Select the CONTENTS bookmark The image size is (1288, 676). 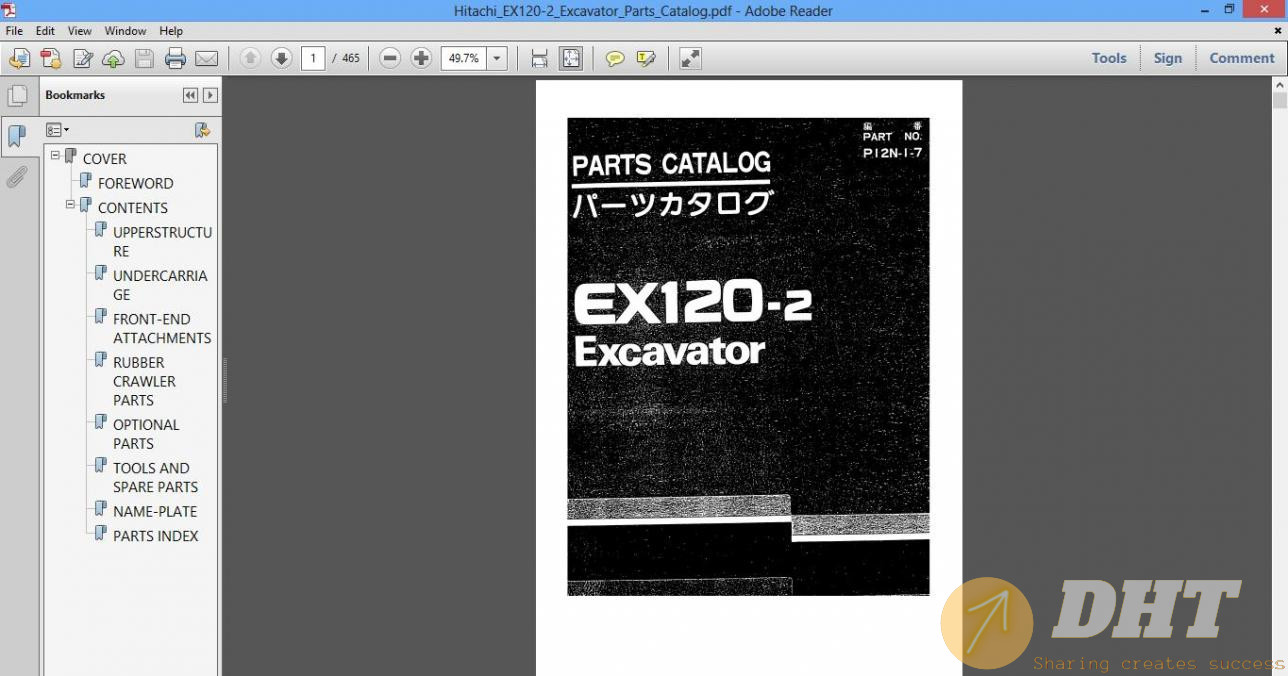pyautogui.click(x=132, y=208)
